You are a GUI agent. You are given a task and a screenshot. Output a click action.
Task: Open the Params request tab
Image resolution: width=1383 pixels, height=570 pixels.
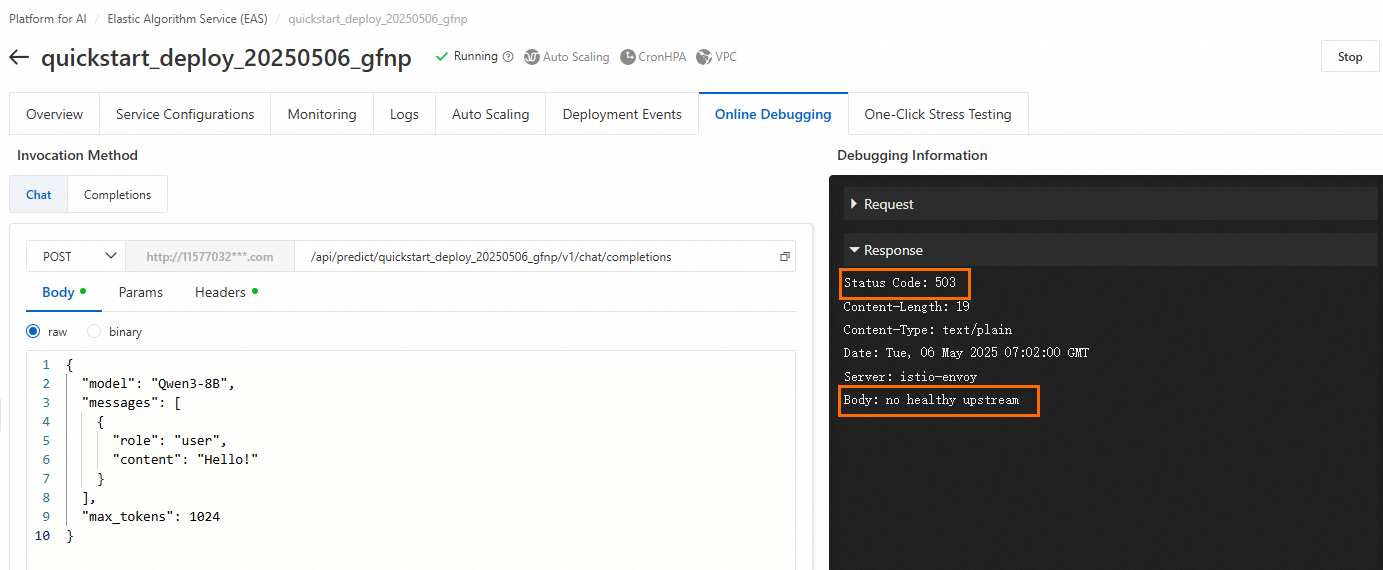coord(140,292)
